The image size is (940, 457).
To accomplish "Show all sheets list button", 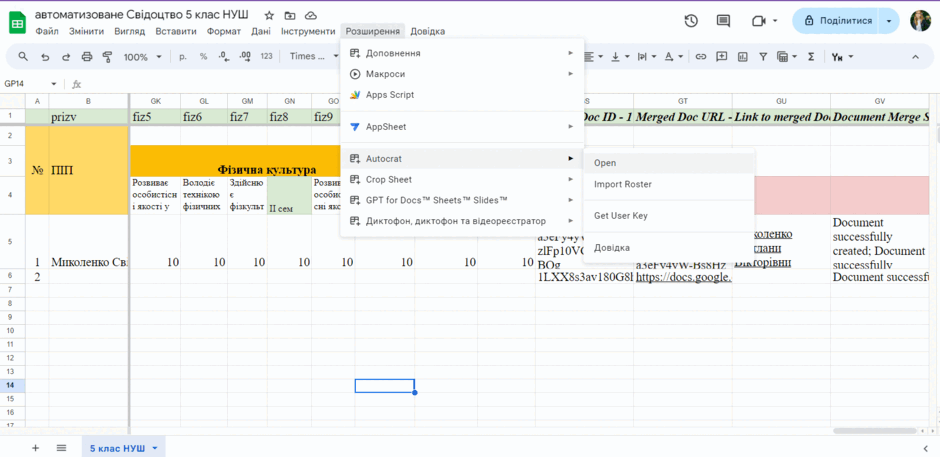I will coord(61,447).
